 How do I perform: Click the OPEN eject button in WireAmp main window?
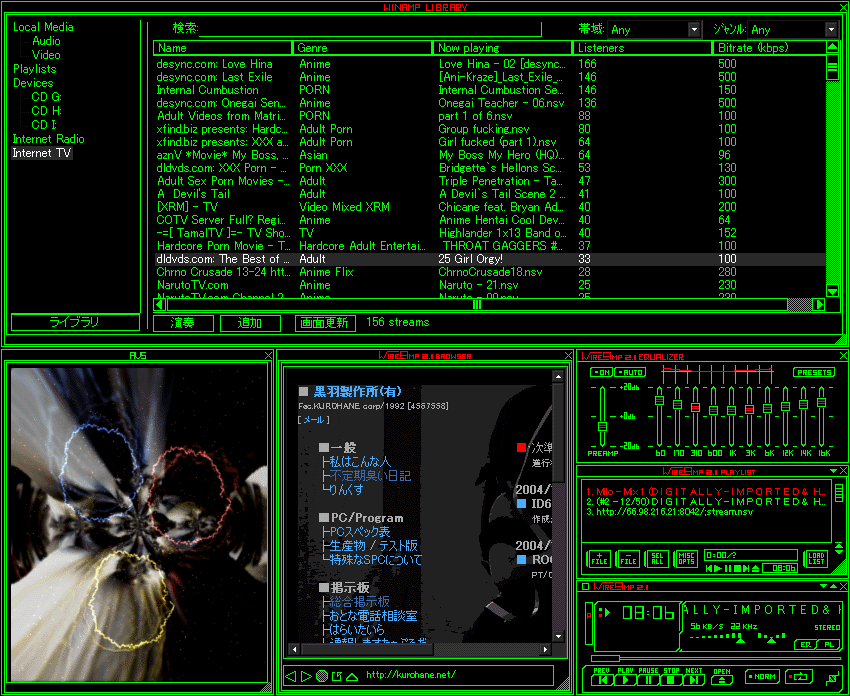(722, 680)
